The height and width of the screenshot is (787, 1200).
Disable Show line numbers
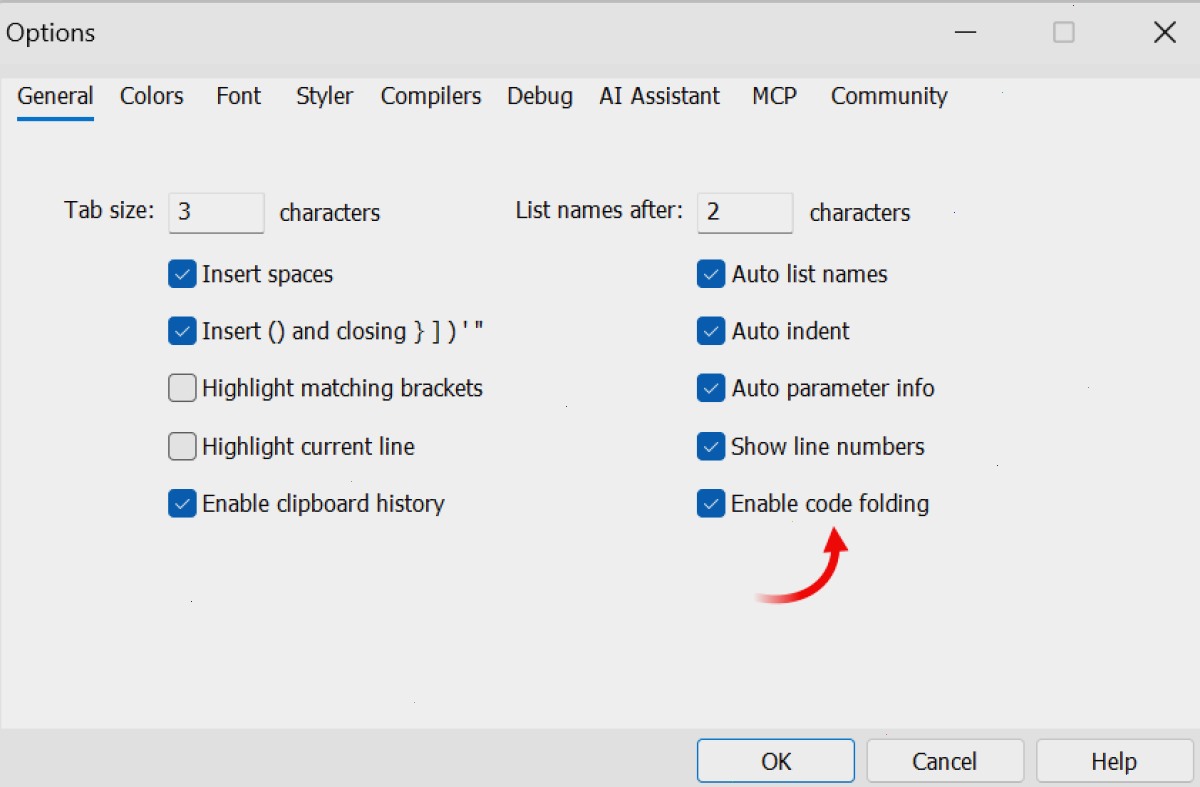(711, 446)
